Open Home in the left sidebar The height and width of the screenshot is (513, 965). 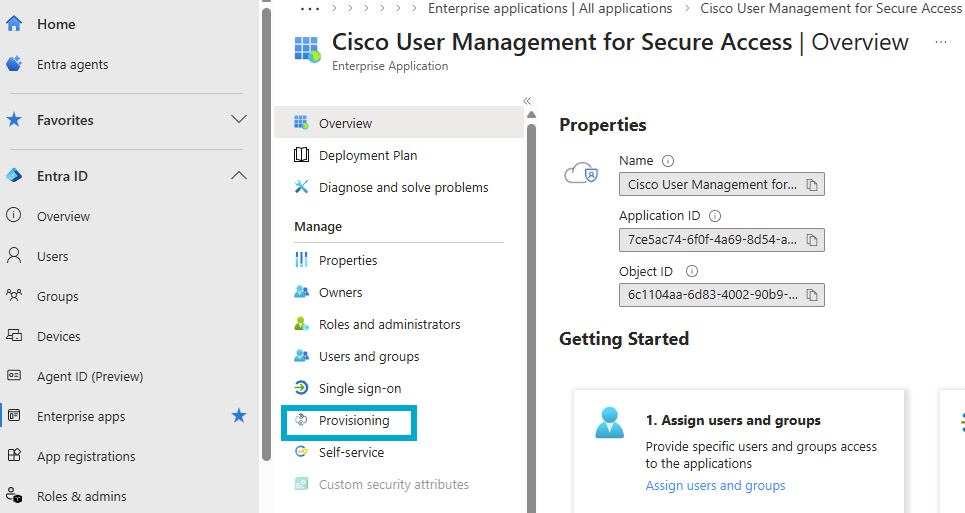pos(56,25)
